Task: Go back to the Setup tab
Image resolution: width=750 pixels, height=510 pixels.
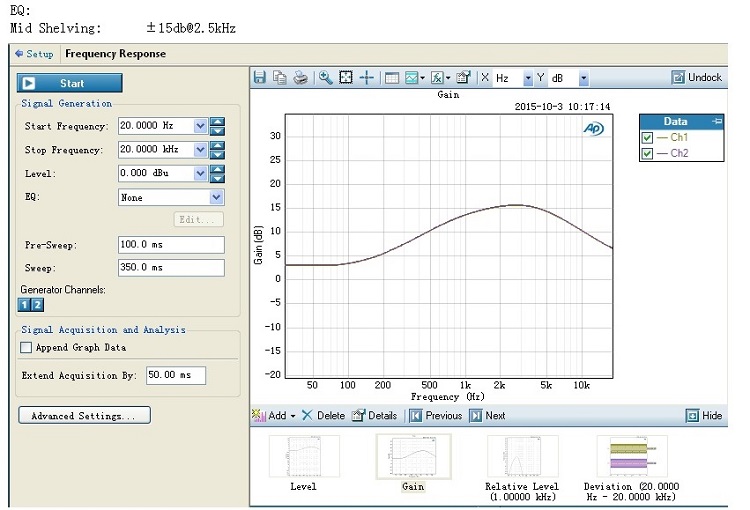Action: (x=34, y=54)
